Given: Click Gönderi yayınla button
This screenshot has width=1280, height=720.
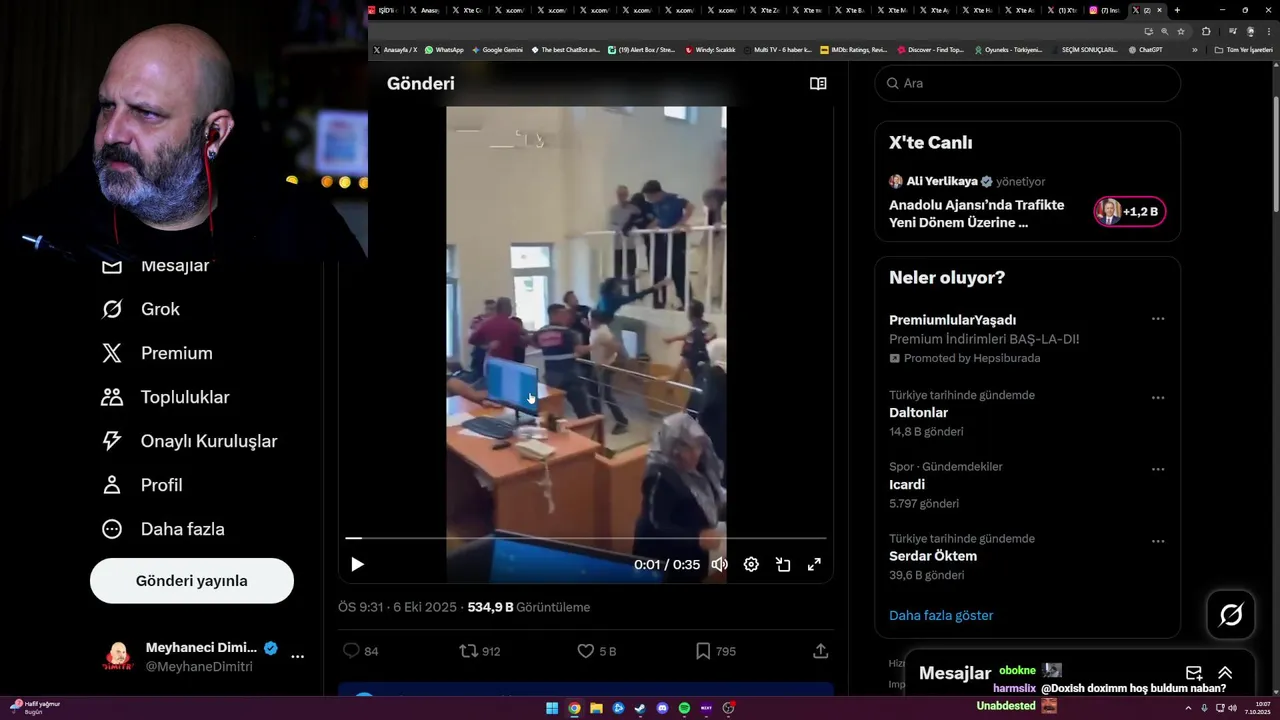Looking at the screenshot, I should 192,581.
